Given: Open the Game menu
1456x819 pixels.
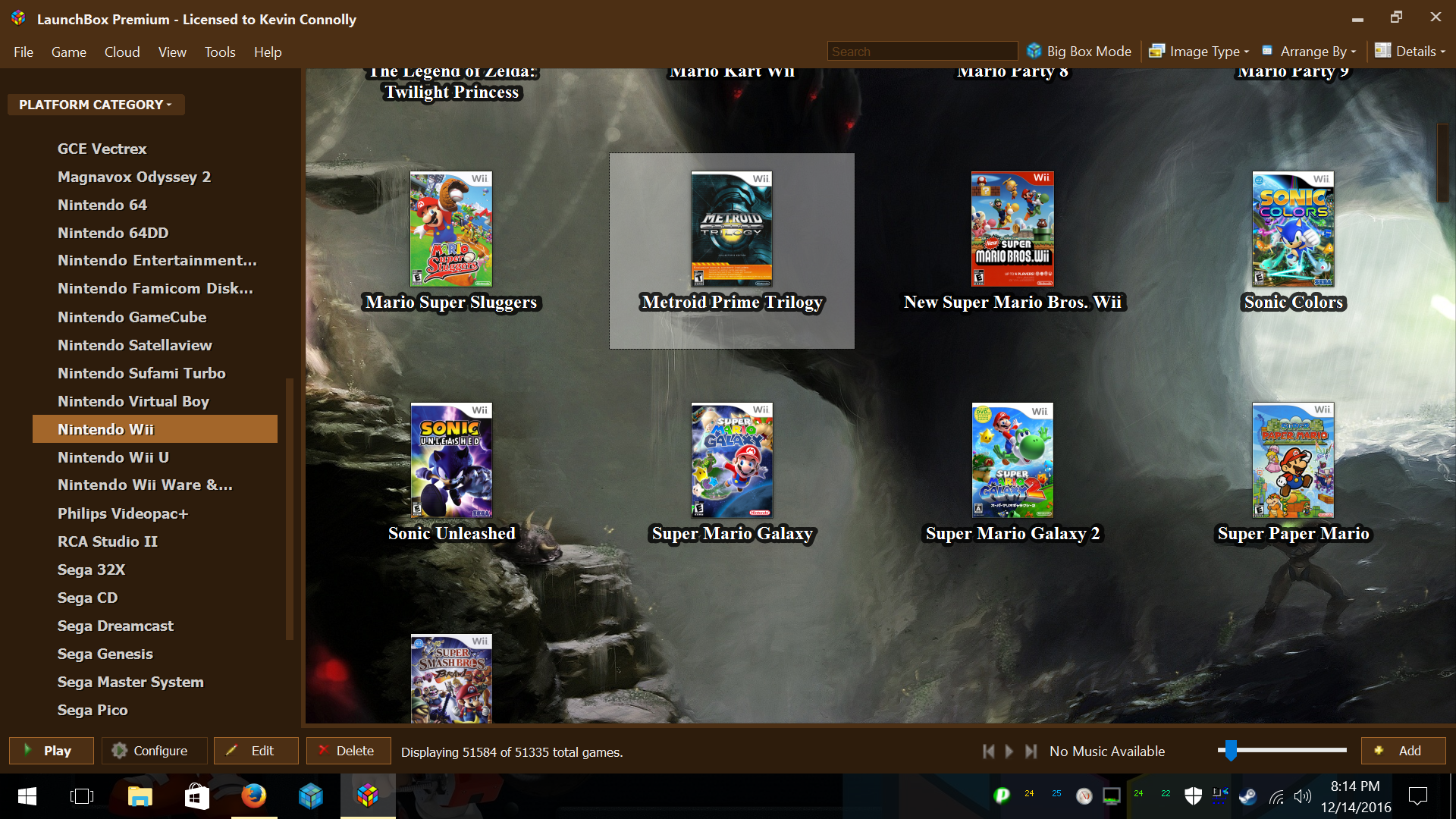Looking at the screenshot, I should [x=69, y=52].
